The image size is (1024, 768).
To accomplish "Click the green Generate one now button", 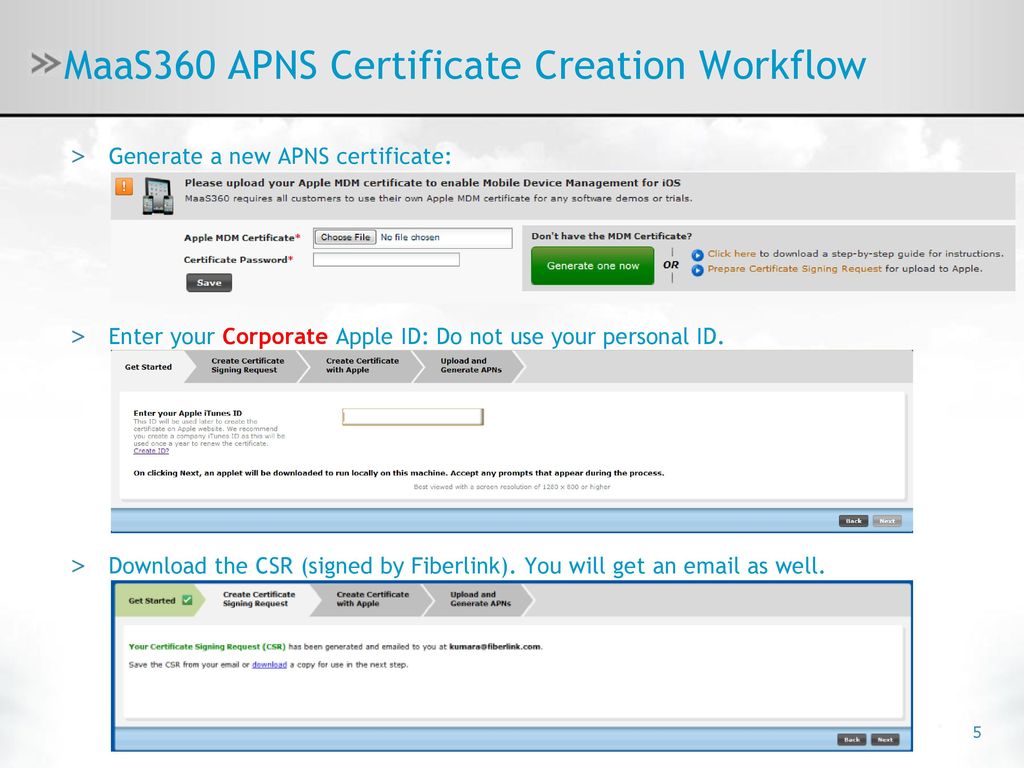I will [592, 266].
